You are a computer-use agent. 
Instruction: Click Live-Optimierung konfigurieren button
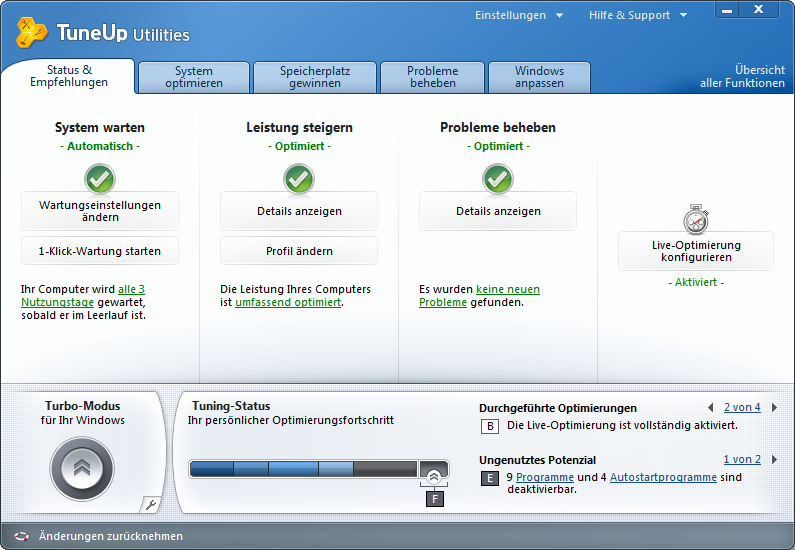pyautogui.click(x=696, y=251)
